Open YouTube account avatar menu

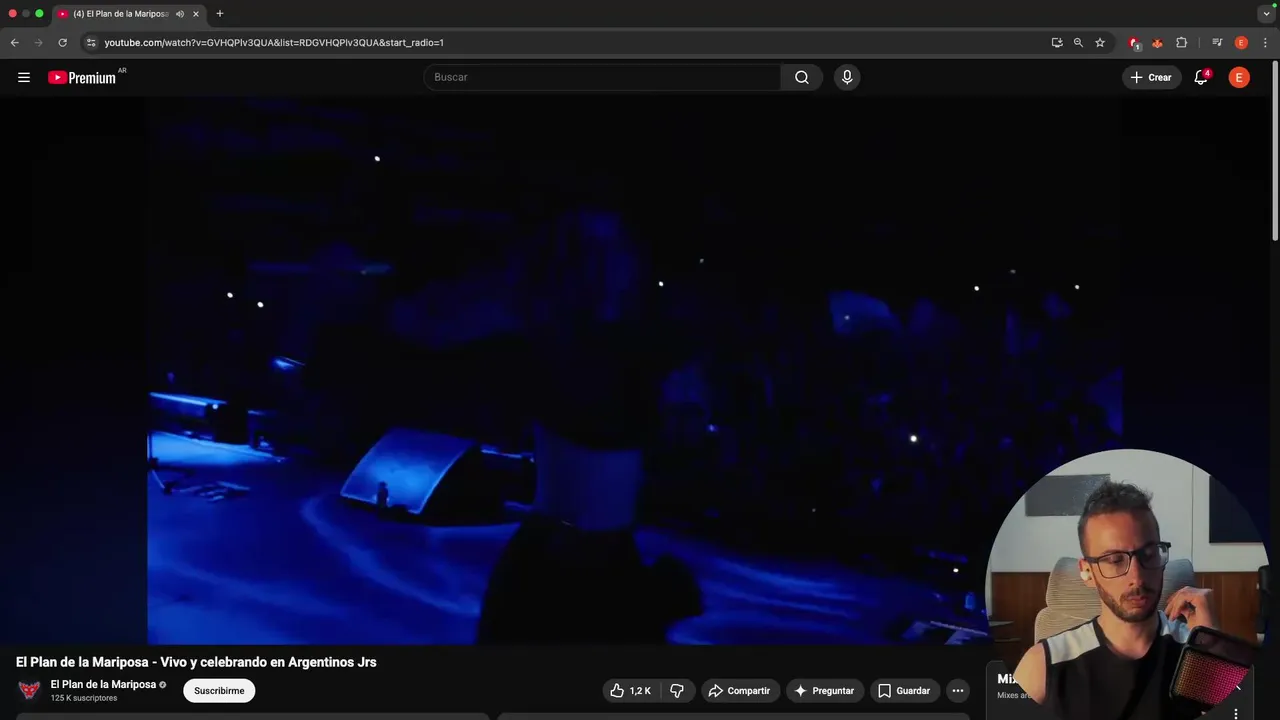point(1239,77)
